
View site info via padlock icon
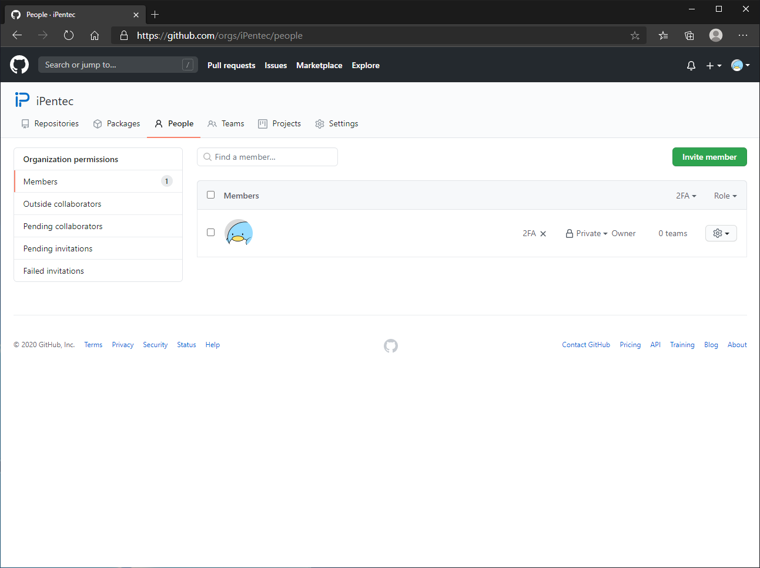[124, 35]
